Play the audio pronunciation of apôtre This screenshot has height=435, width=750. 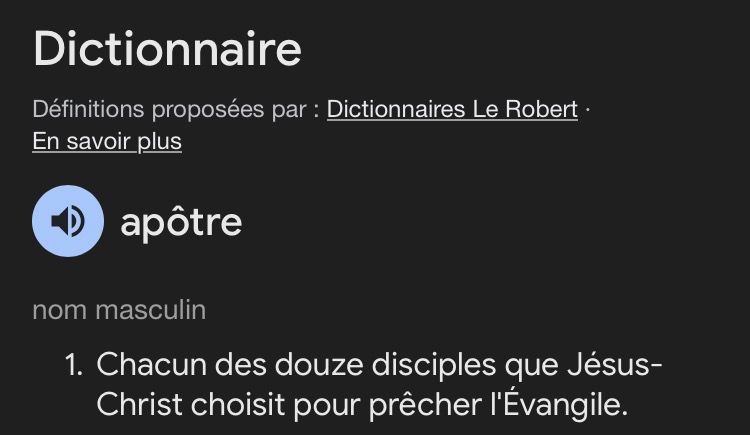click(68, 221)
